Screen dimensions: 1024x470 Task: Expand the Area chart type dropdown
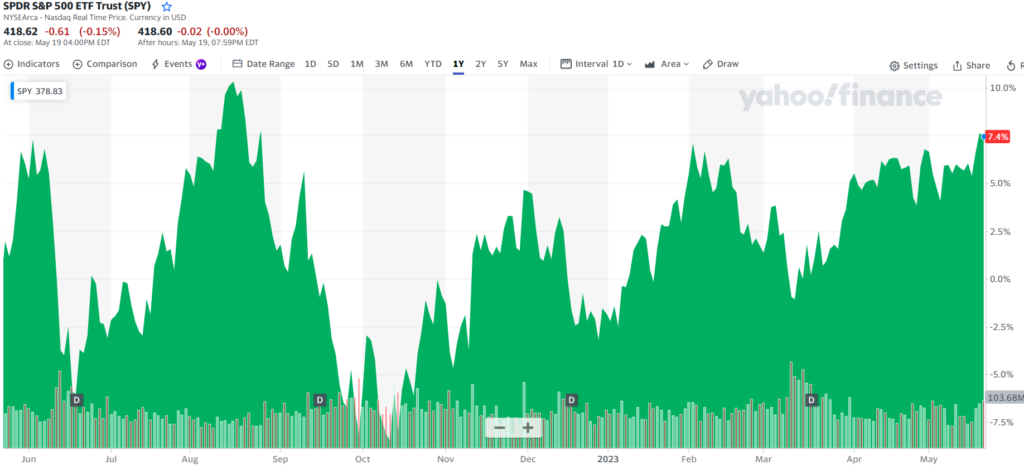pos(669,64)
